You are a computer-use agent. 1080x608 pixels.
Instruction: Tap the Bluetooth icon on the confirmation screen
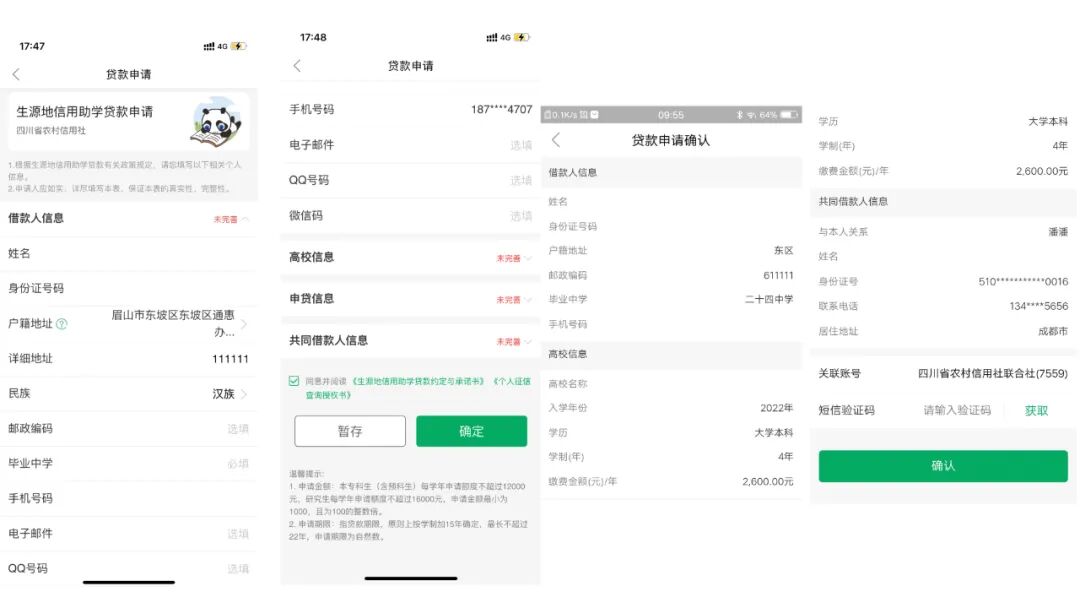coord(740,114)
